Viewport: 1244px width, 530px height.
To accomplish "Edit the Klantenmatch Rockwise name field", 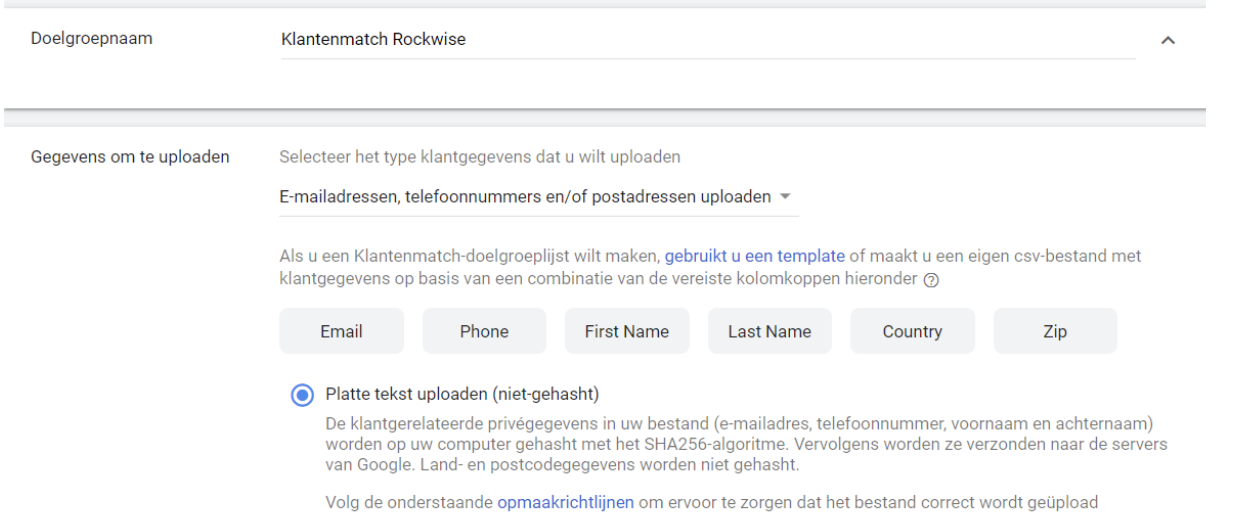I will 708,40.
